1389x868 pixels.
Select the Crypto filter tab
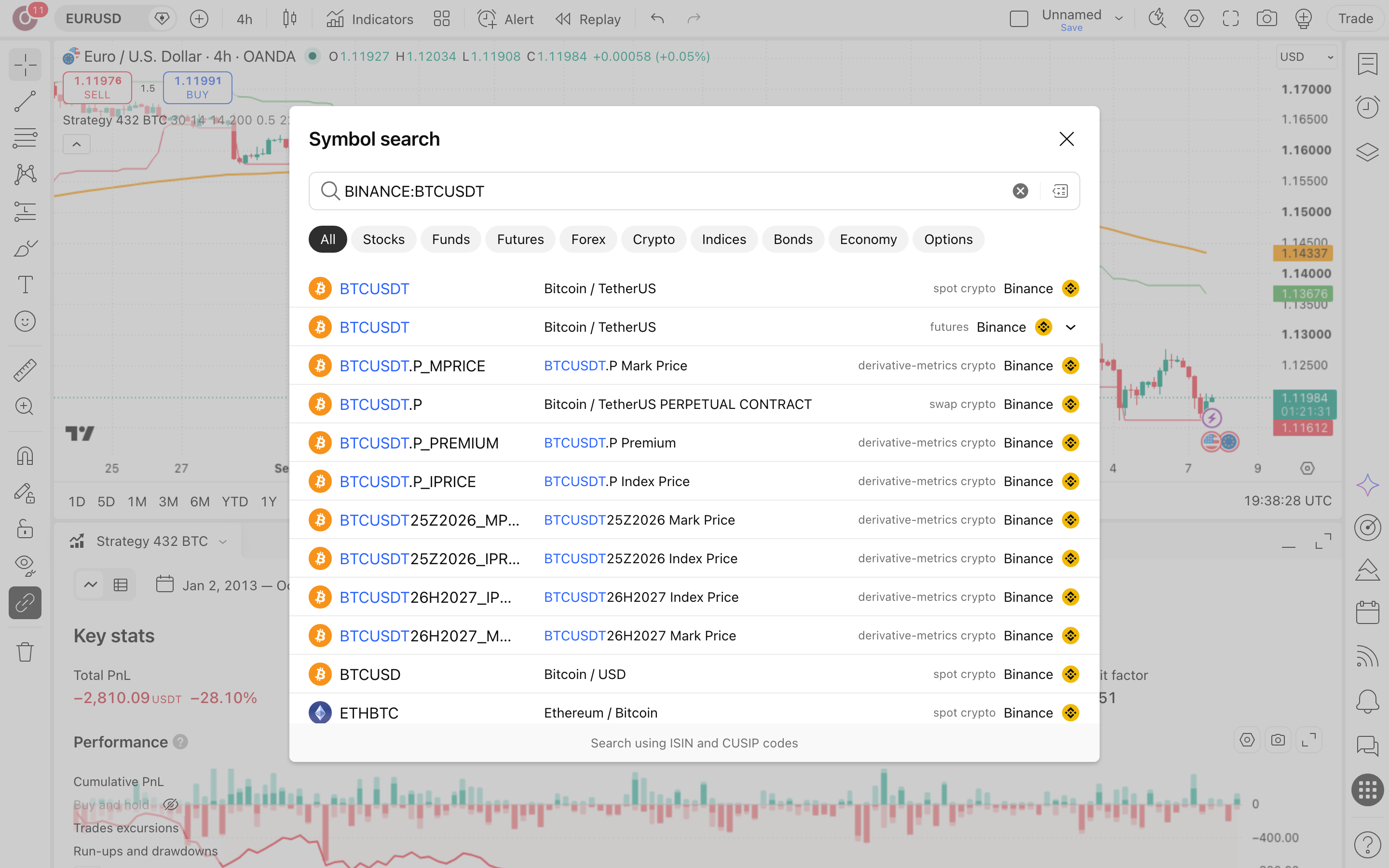tap(653, 239)
